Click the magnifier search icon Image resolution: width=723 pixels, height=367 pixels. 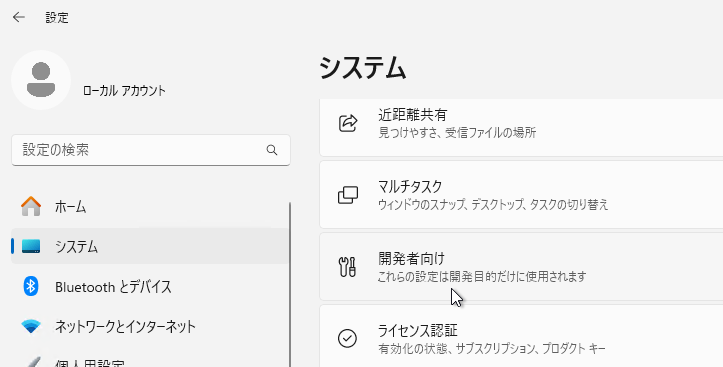(x=272, y=150)
